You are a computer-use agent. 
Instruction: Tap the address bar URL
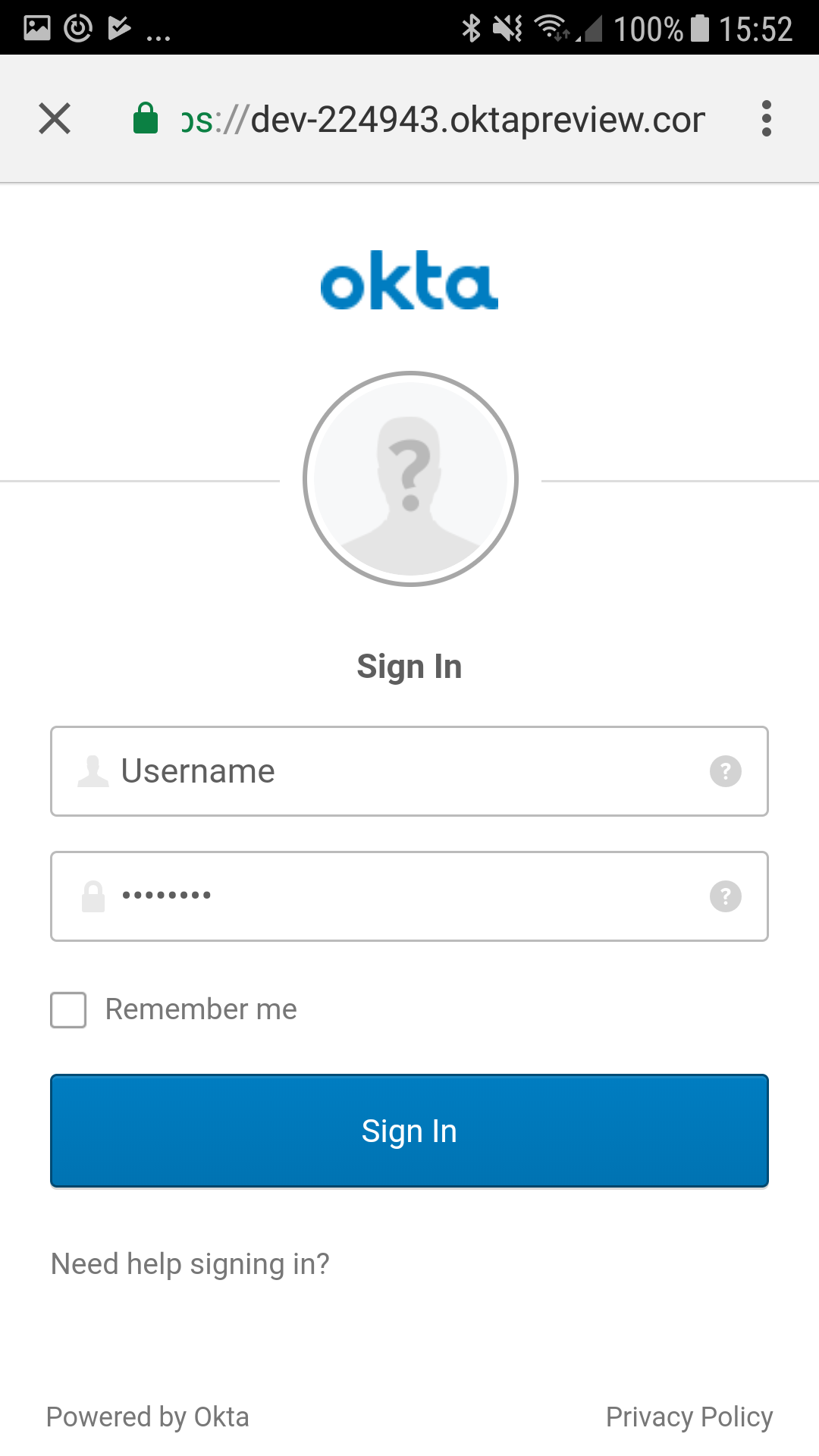tap(444, 120)
